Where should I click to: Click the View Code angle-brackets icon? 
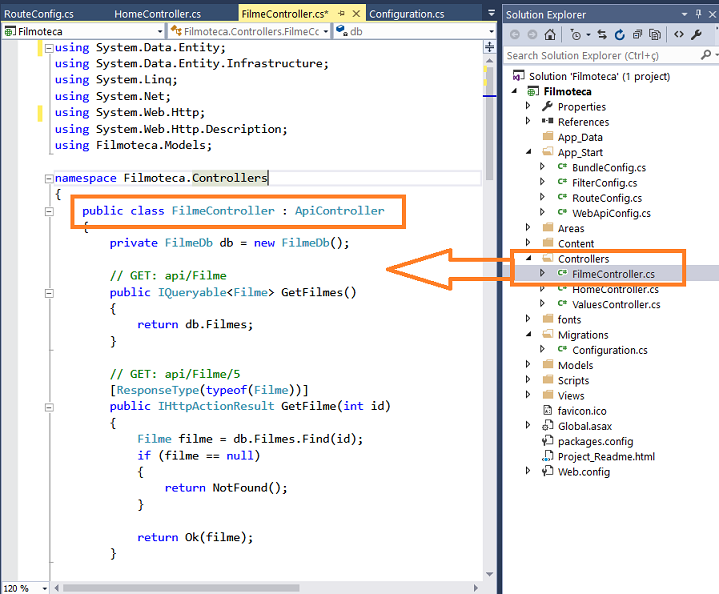pyautogui.click(x=679, y=35)
